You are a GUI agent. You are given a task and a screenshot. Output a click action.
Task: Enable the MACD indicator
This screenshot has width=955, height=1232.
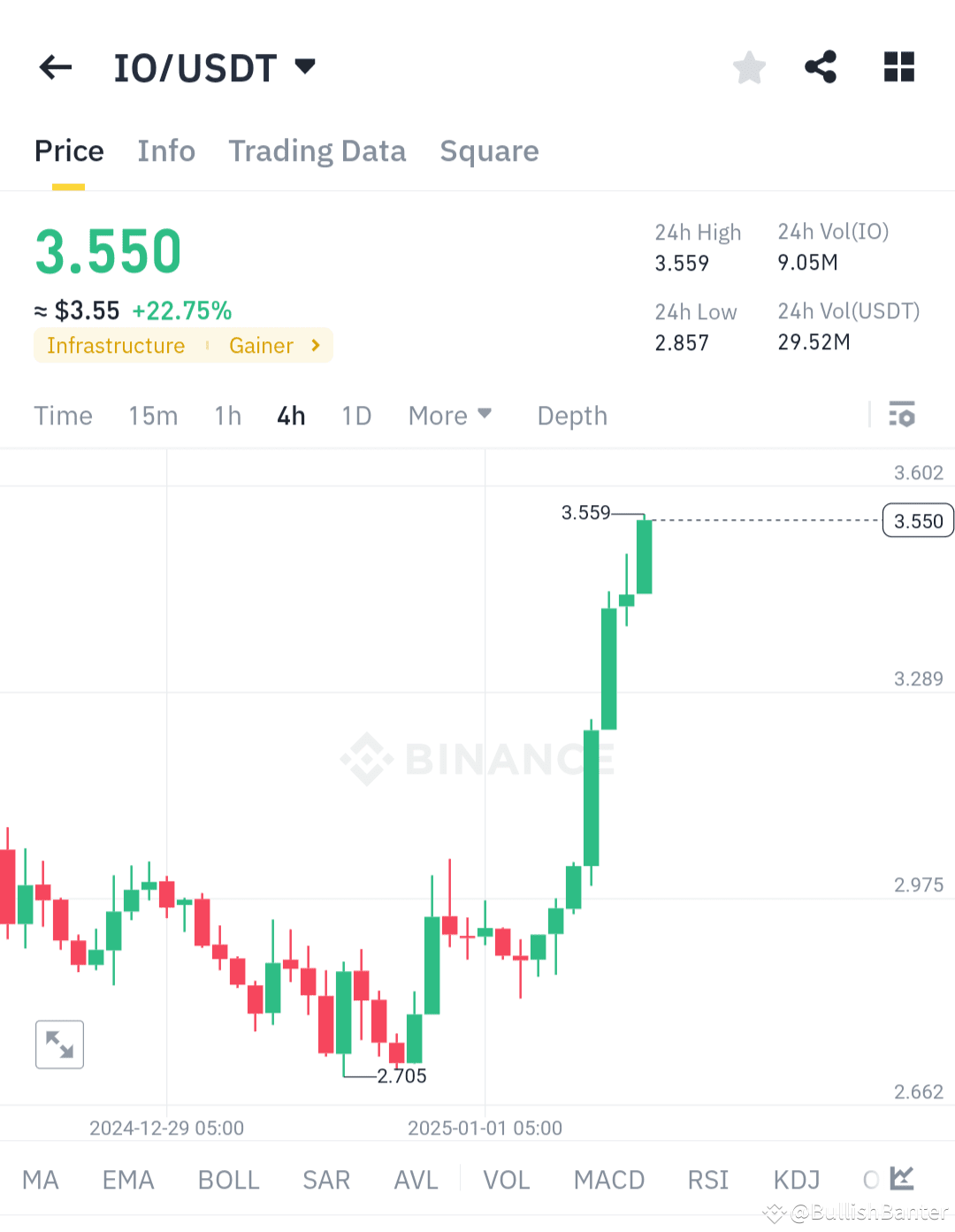[x=609, y=1179]
